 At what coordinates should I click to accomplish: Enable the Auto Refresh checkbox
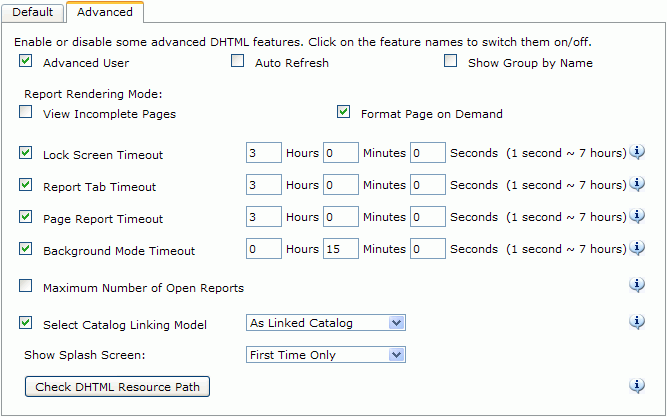(x=237, y=60)
